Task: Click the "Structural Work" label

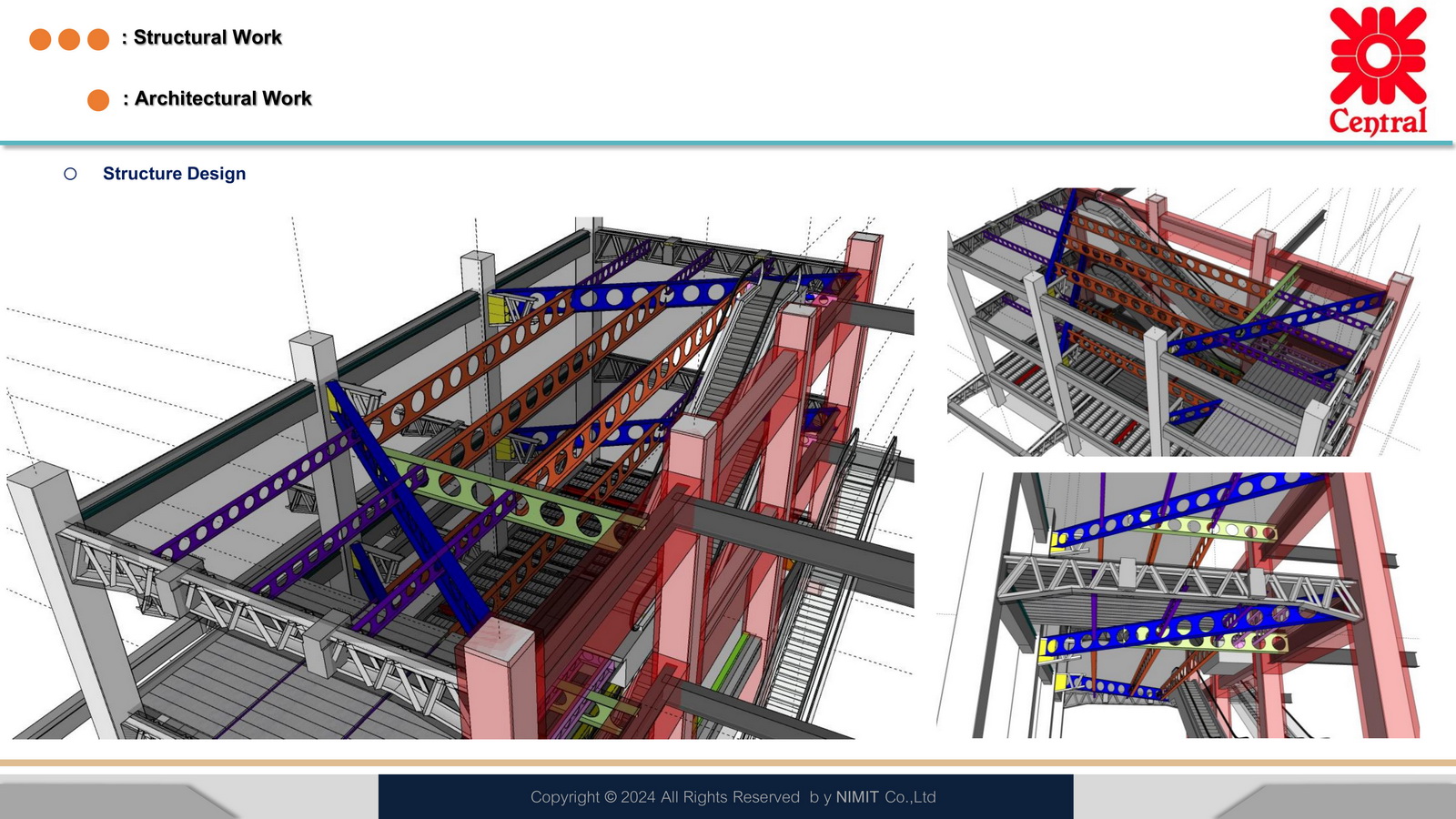Action: coord(207,37)
